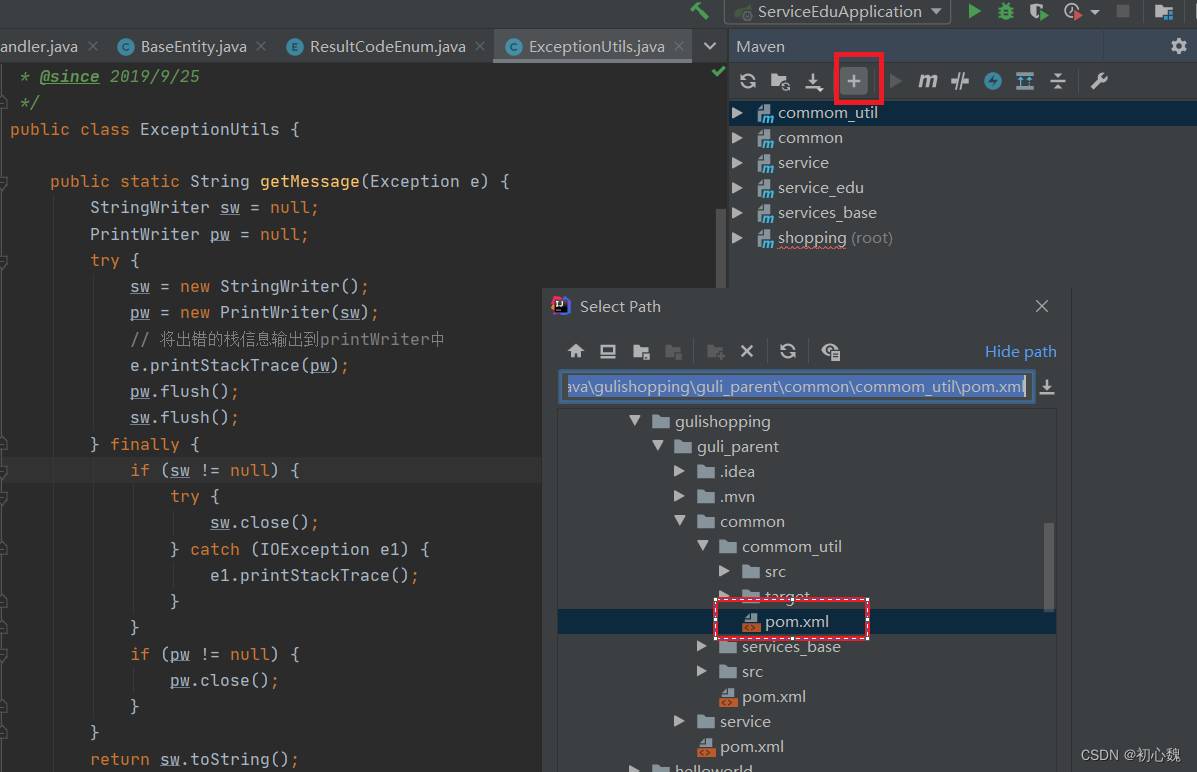
Task: Click the Add Maven Projects plus icon
Action: 853,81
